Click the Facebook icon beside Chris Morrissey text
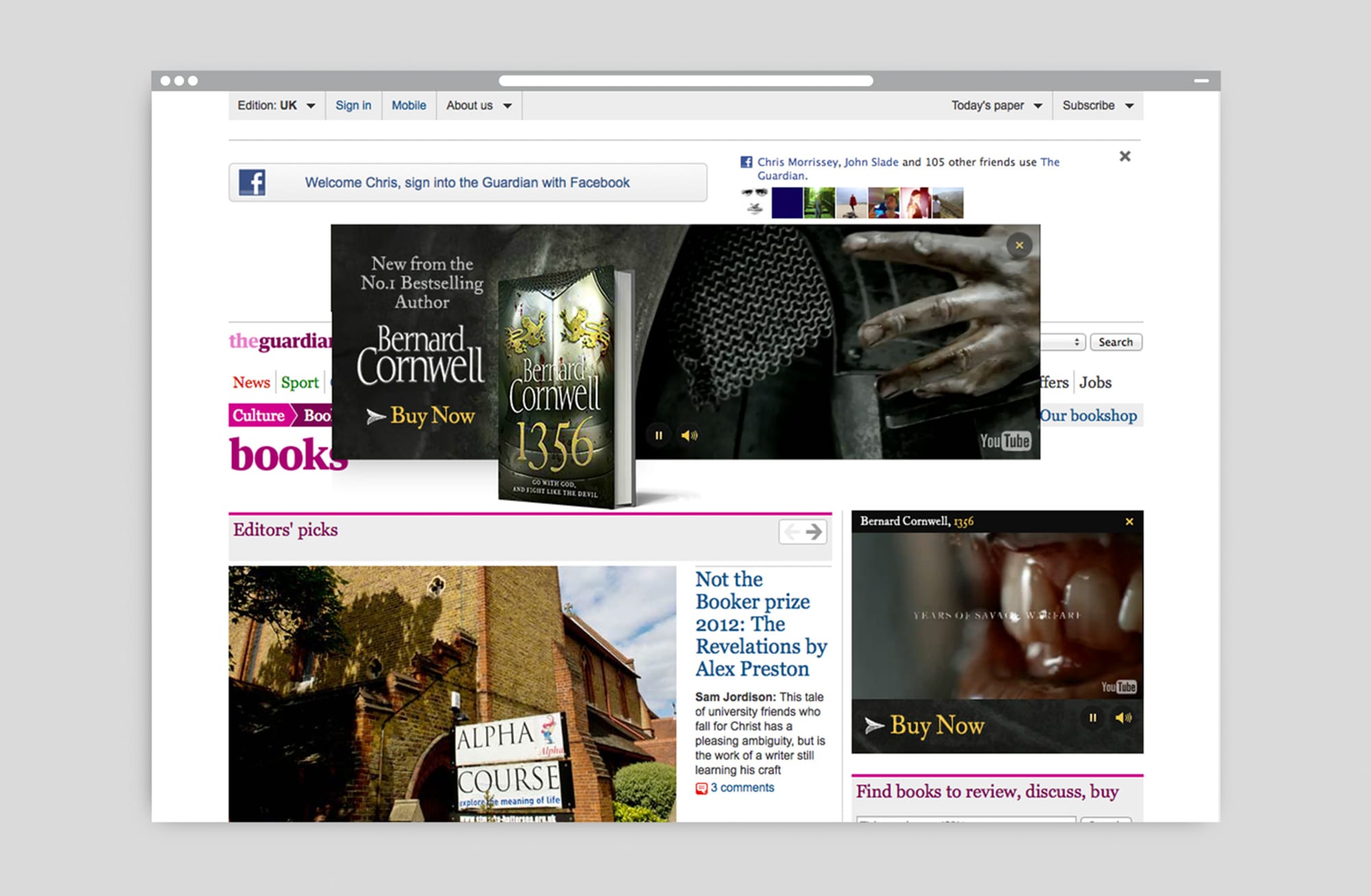Screen dimensions: 1371x896 point(745,162)
